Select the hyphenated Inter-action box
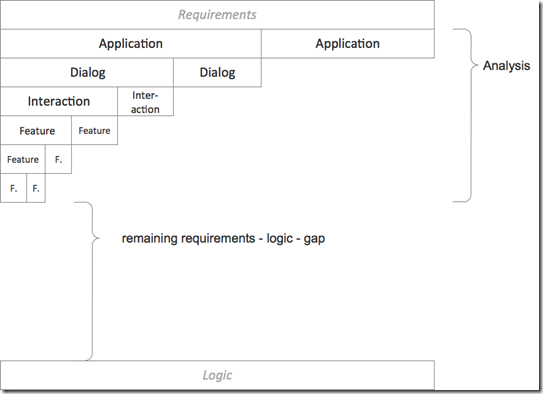The width and height of the screenshot is (543, 394). [x=145, y=101]
